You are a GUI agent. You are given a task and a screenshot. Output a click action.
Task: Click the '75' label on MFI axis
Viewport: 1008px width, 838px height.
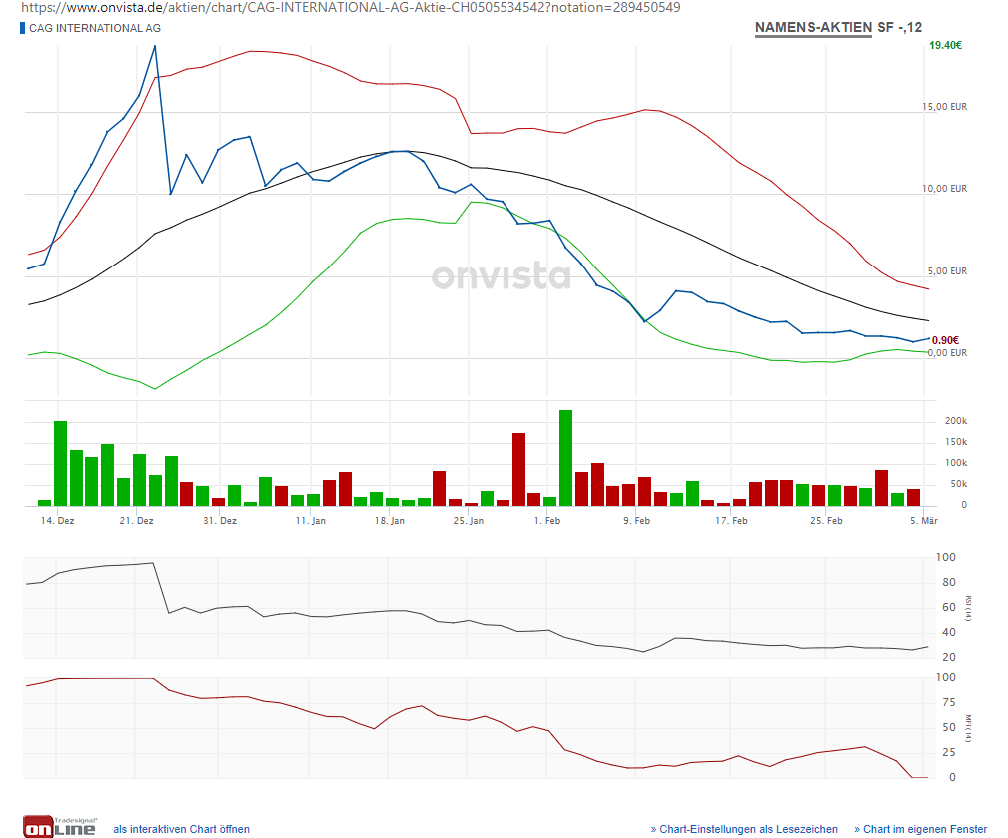point(949,702)
